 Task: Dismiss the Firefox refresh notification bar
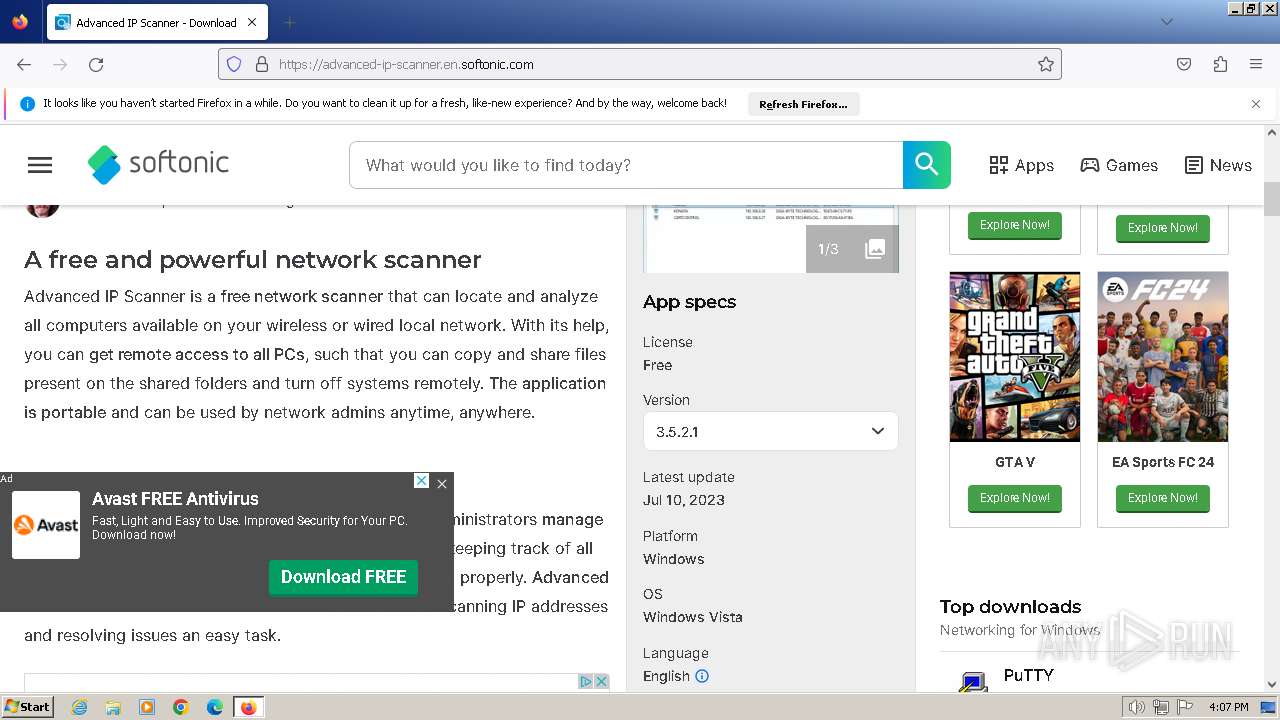pos(1256,104)
